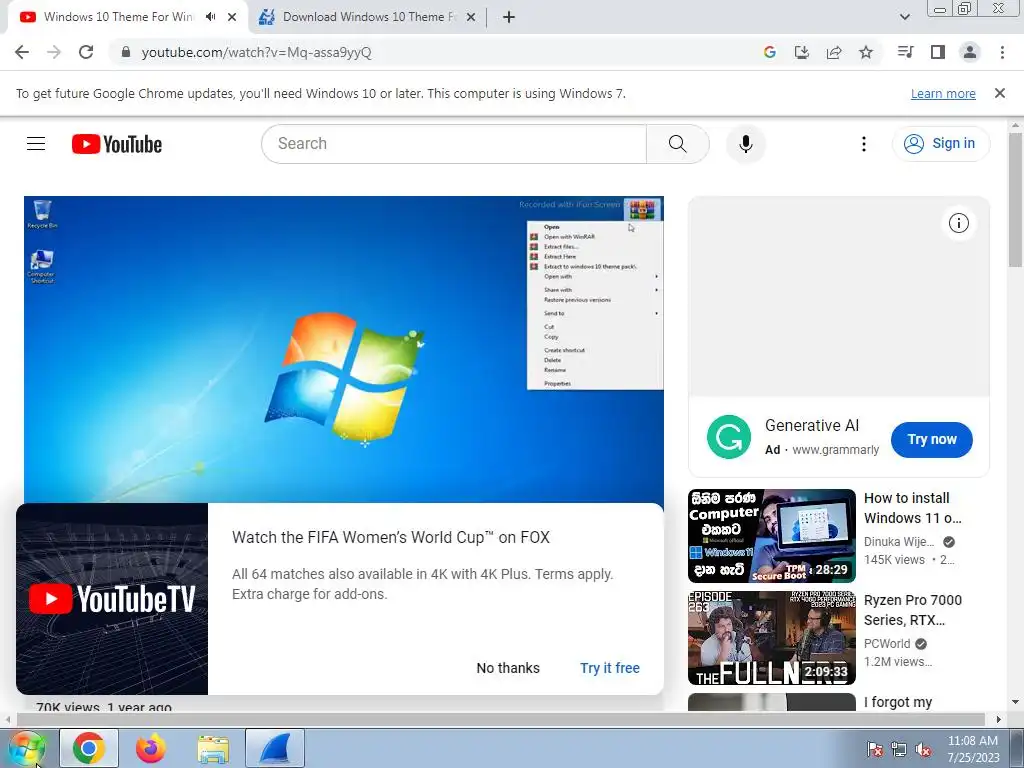Click the vertical page scrollbar thumb

point(1015,200)
